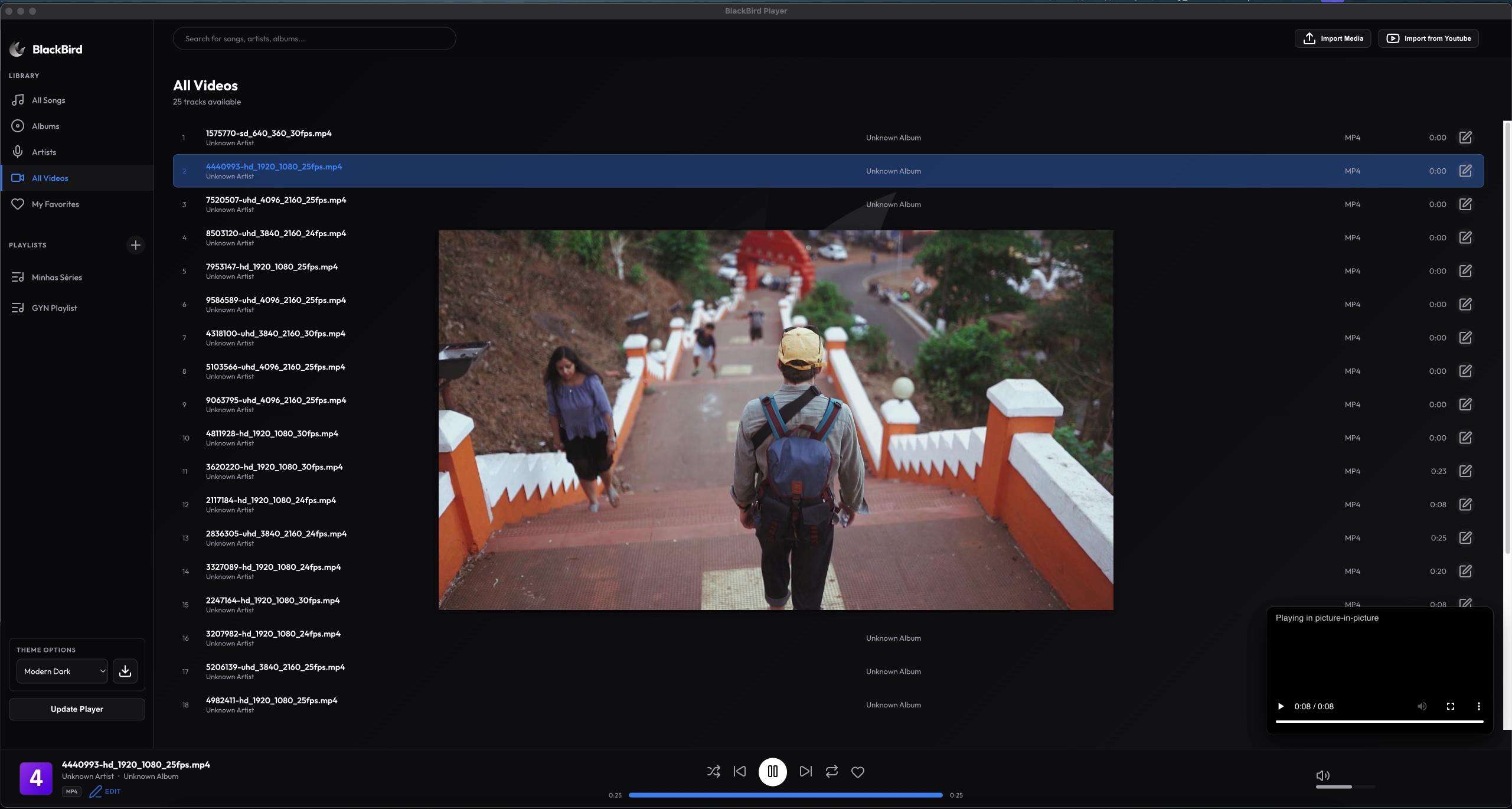Click the theme download icon
Viewport: 1512px width, 809px height.
click(x=125, y=671)
